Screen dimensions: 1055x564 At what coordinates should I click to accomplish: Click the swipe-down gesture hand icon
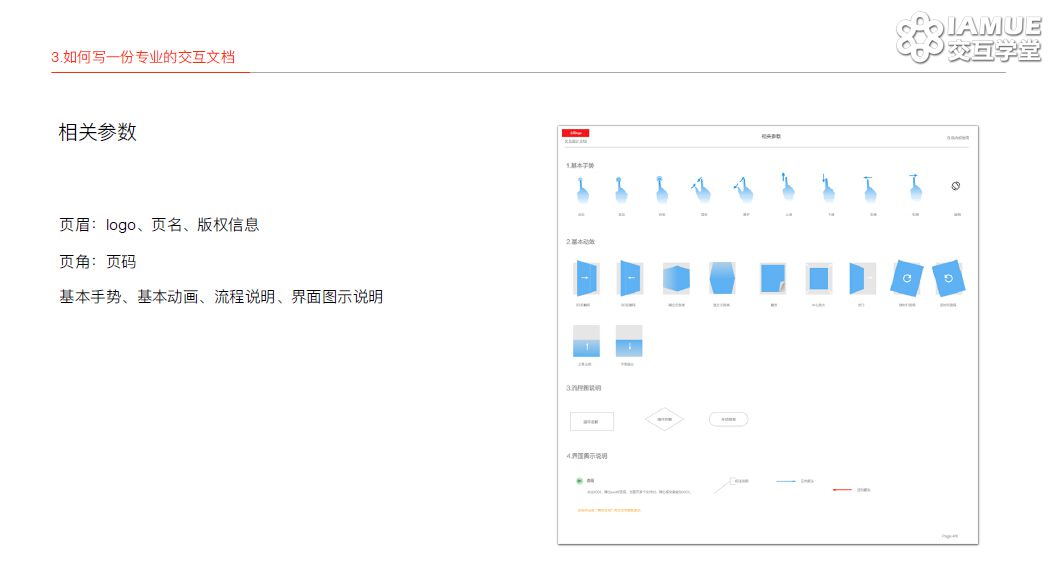click(x=828, y=188)
